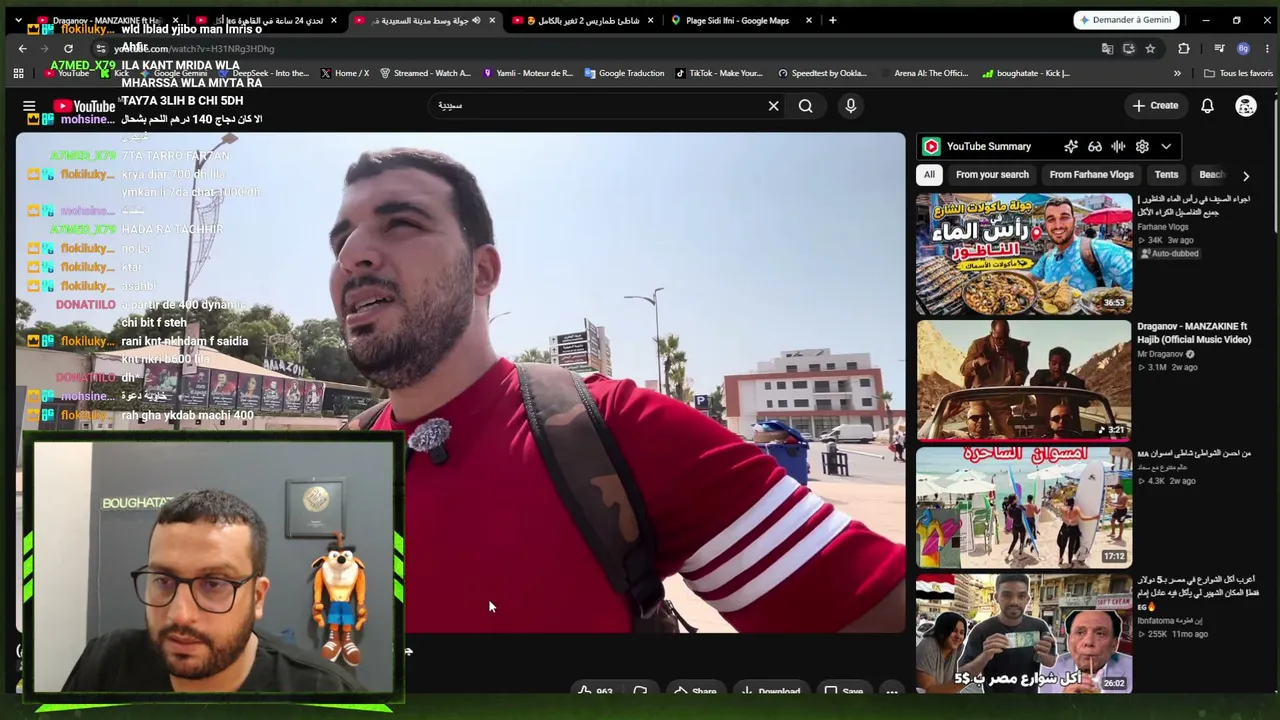This screenshot has width=1280, height=720.
Task: Bookmark this page with the star
Action: [x=1151, y=48]
